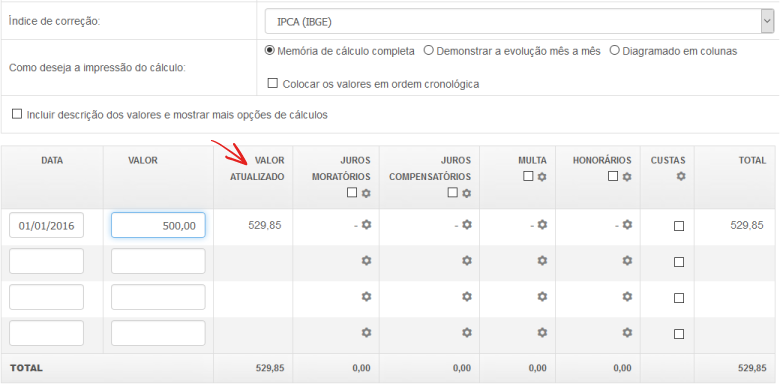780x387 pixels.
Task: Click Juros Compensatórios gear in third row
Action: point(466,296)
